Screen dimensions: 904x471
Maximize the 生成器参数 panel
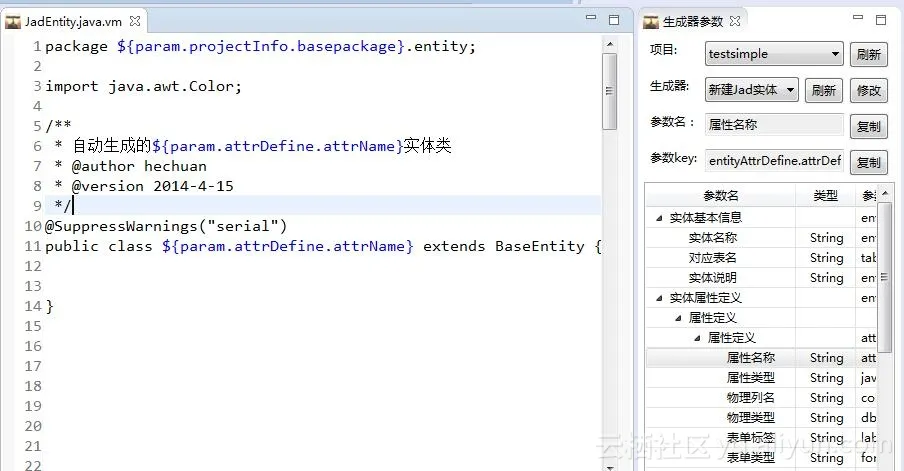[881, 20]
